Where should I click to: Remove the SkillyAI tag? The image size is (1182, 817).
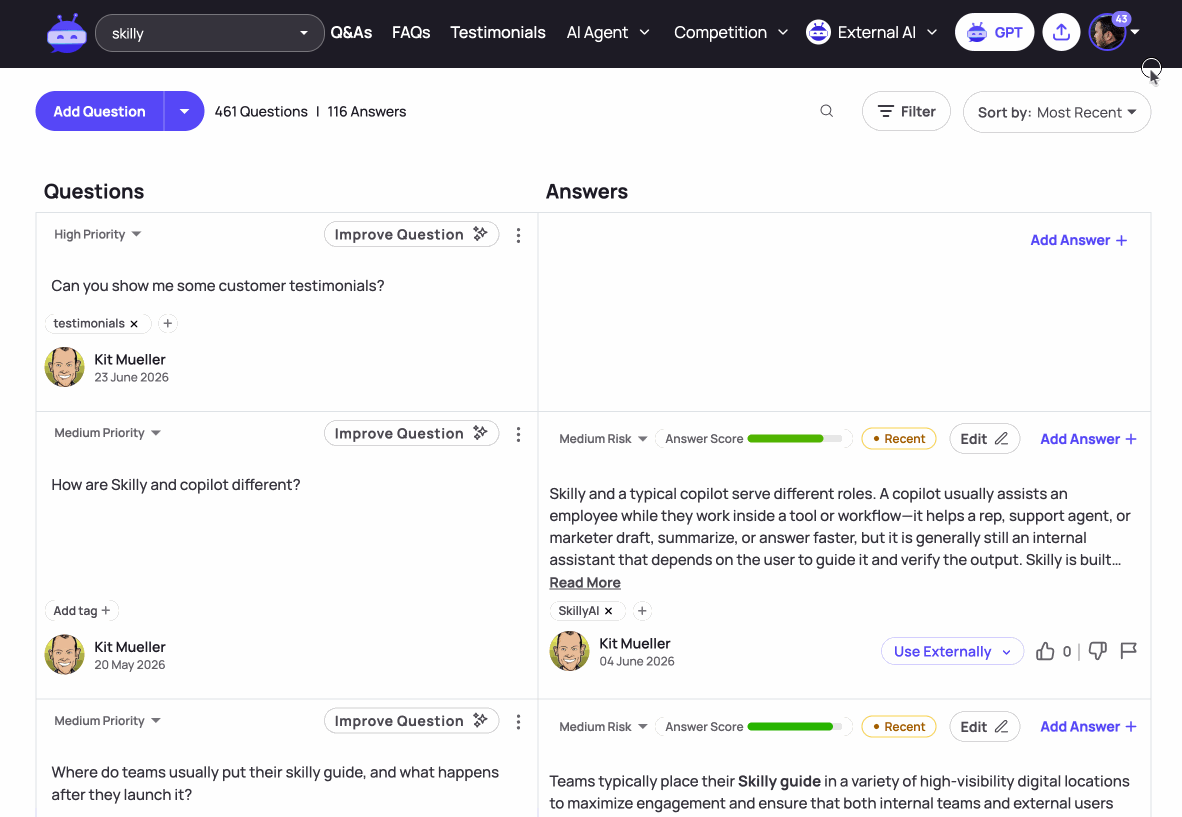608,611
